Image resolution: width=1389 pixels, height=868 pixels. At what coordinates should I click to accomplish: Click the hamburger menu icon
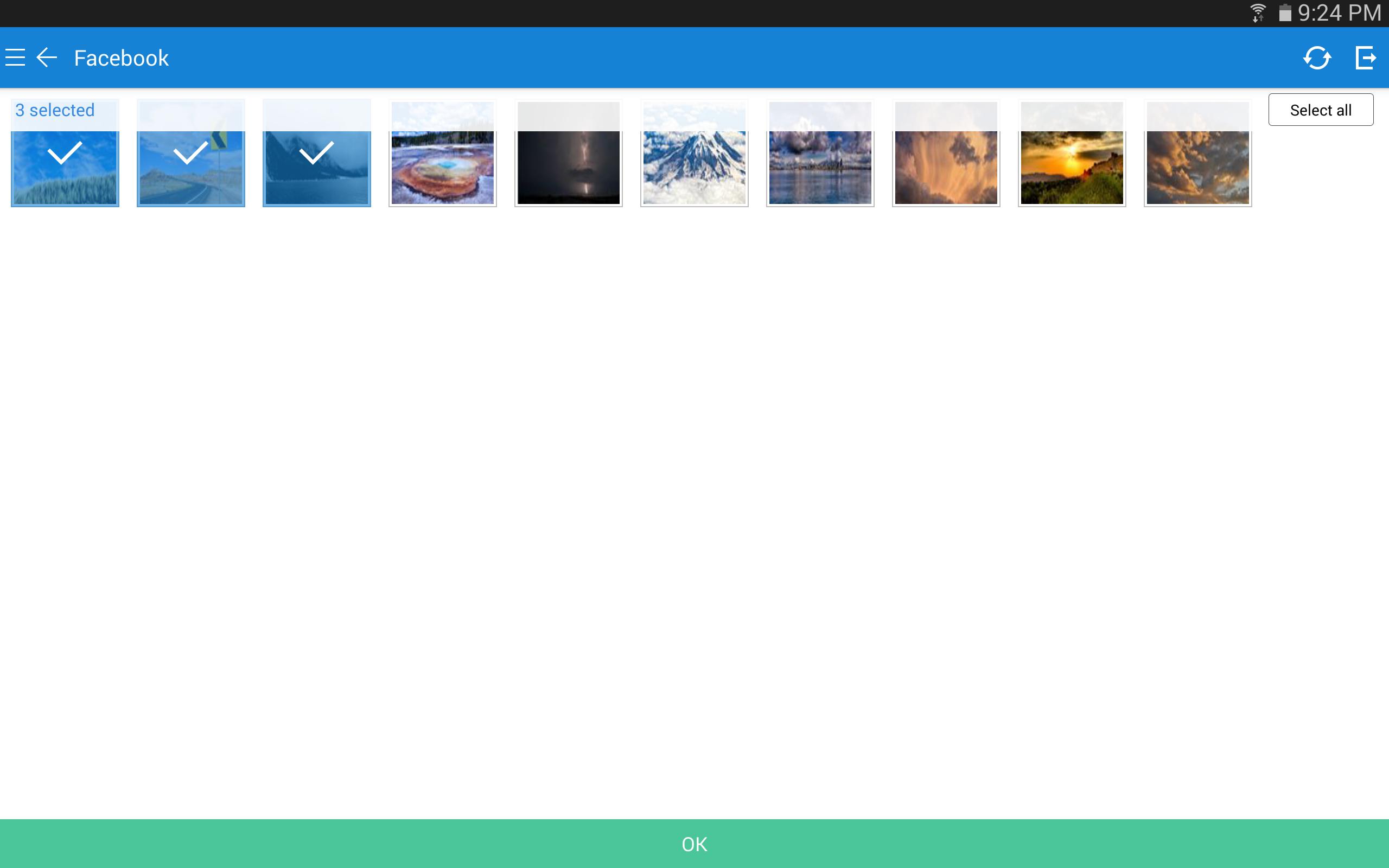tap(15, 57)
